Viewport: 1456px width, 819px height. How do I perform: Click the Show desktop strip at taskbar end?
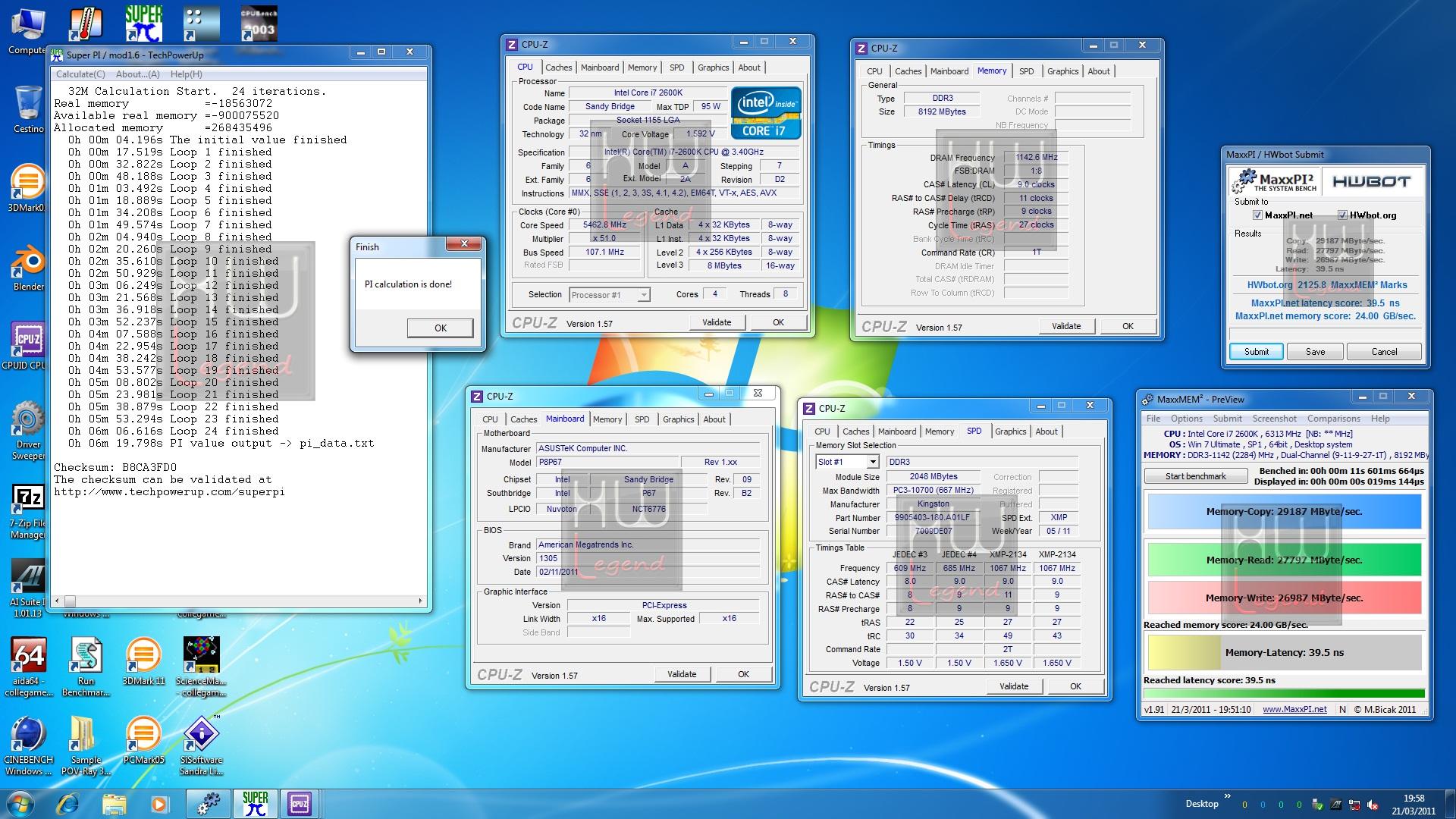(1450, 804)
